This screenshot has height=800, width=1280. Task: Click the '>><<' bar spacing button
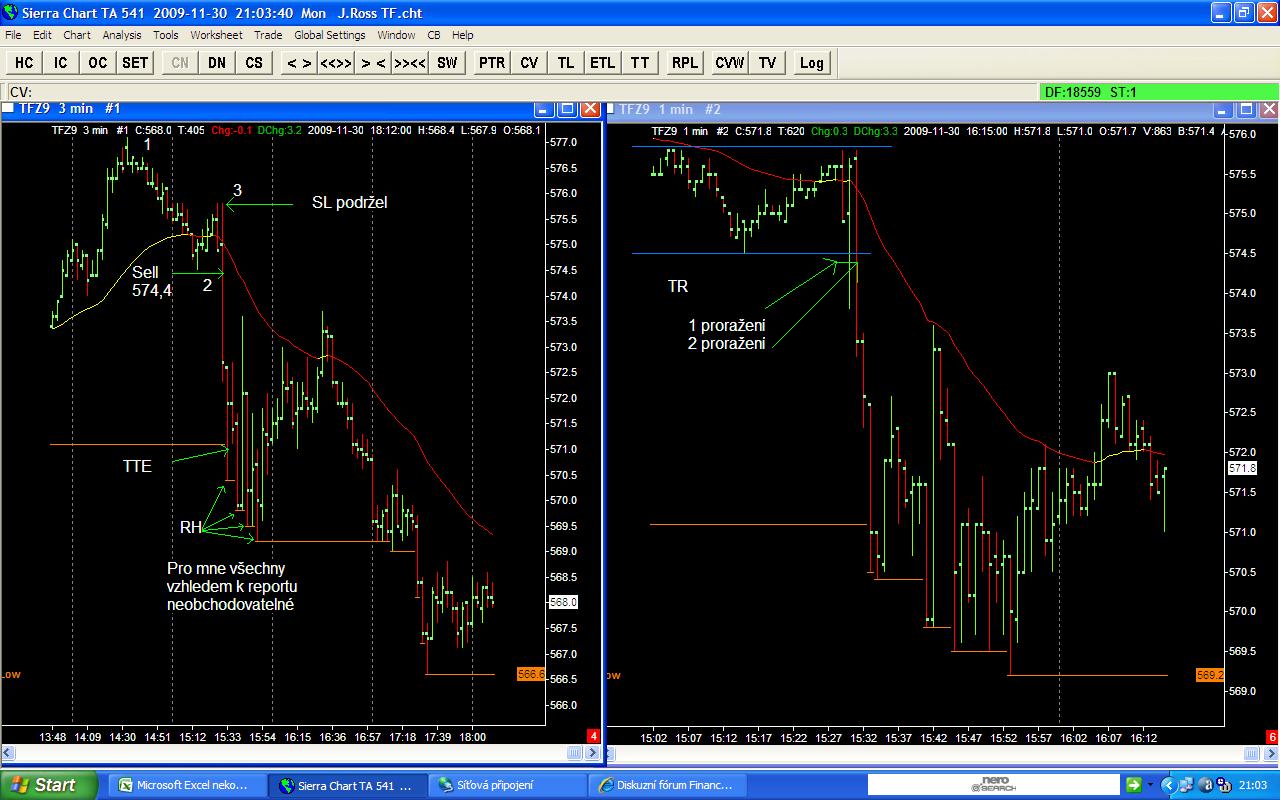(410, 63)
